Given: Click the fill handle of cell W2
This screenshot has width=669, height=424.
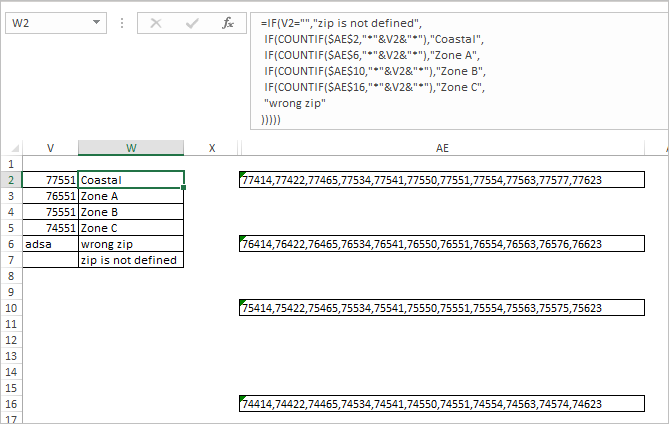Looking at the screenshot, I should click(183, 187).
